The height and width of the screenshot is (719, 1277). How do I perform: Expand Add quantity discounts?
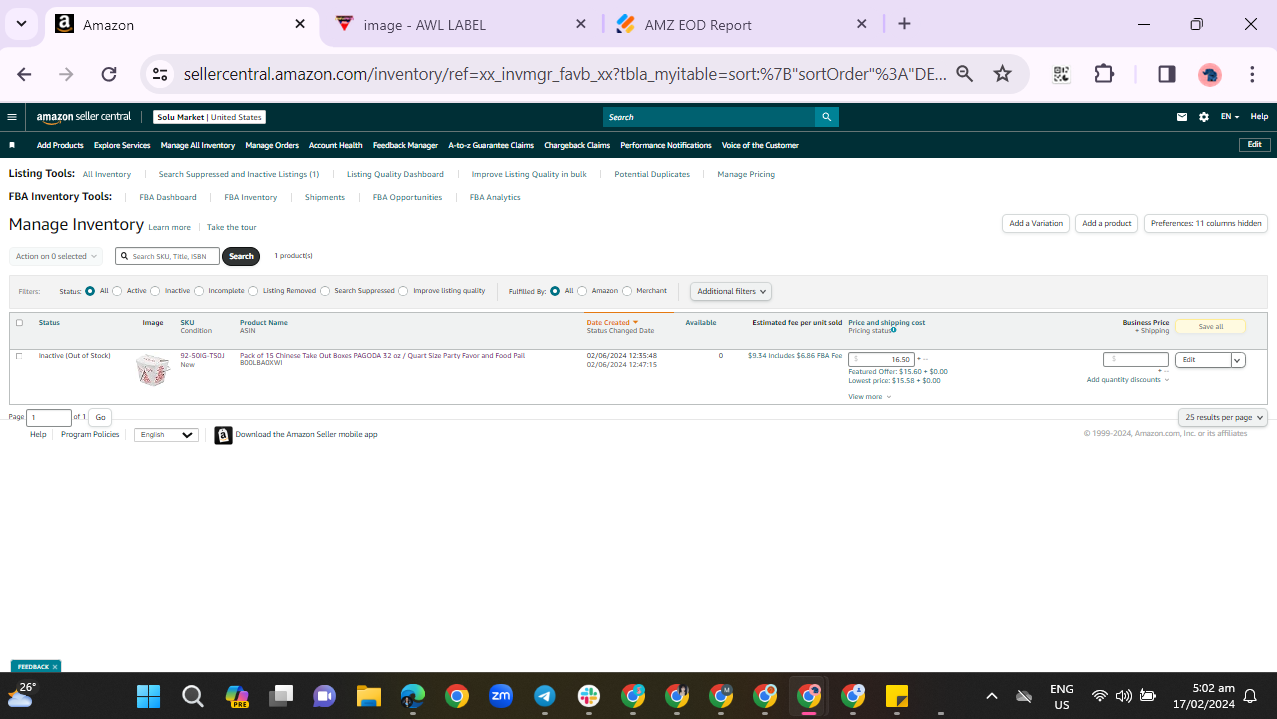click(x=1128, y=380)
